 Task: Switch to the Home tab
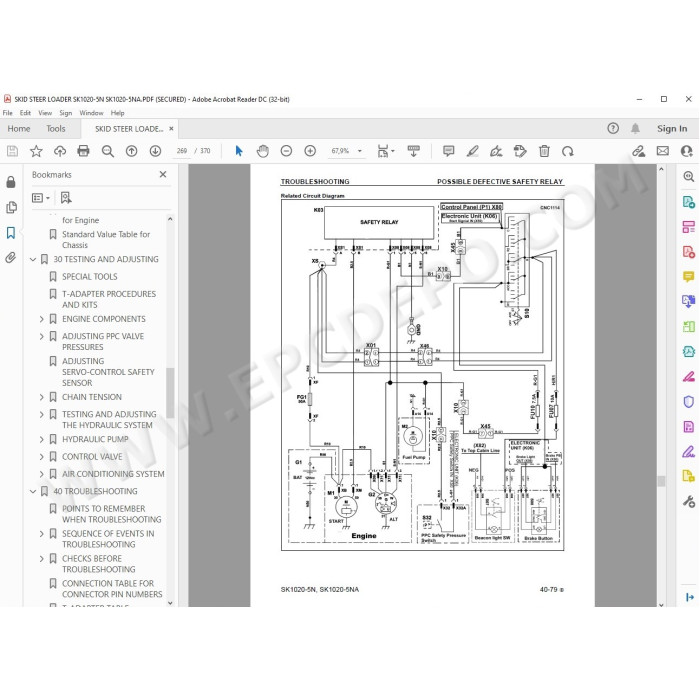[x=19, y=129]
